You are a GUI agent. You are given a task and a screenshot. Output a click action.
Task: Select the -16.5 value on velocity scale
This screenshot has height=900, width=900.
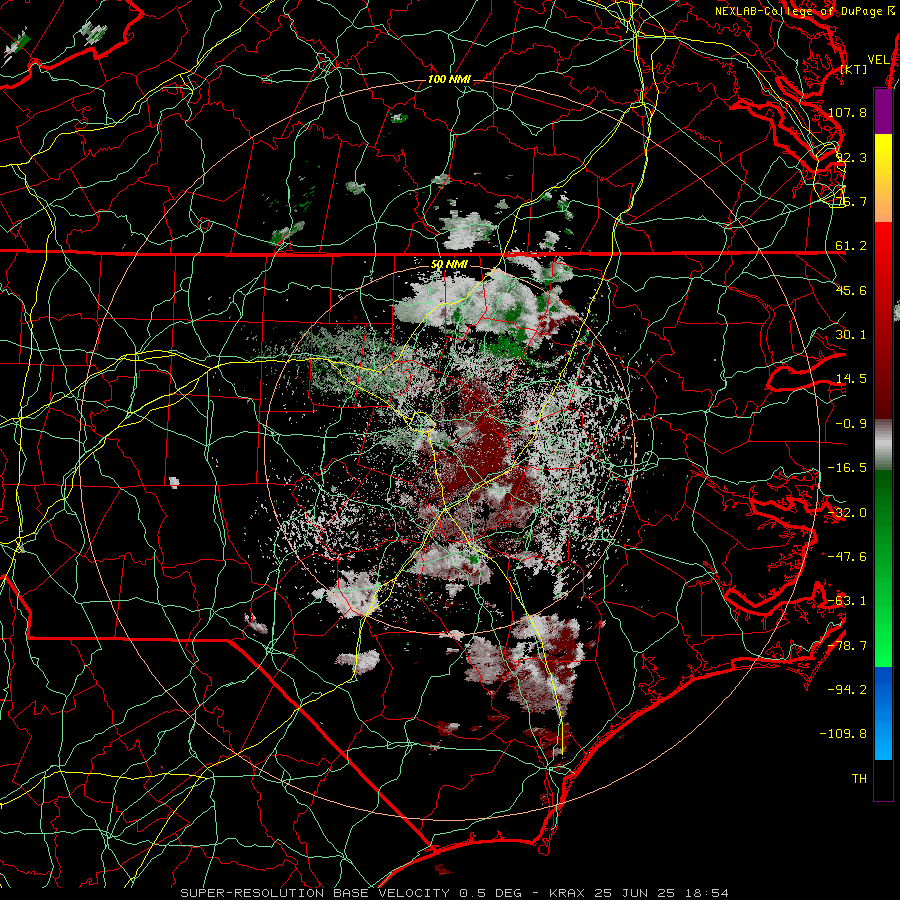(847, 468)
